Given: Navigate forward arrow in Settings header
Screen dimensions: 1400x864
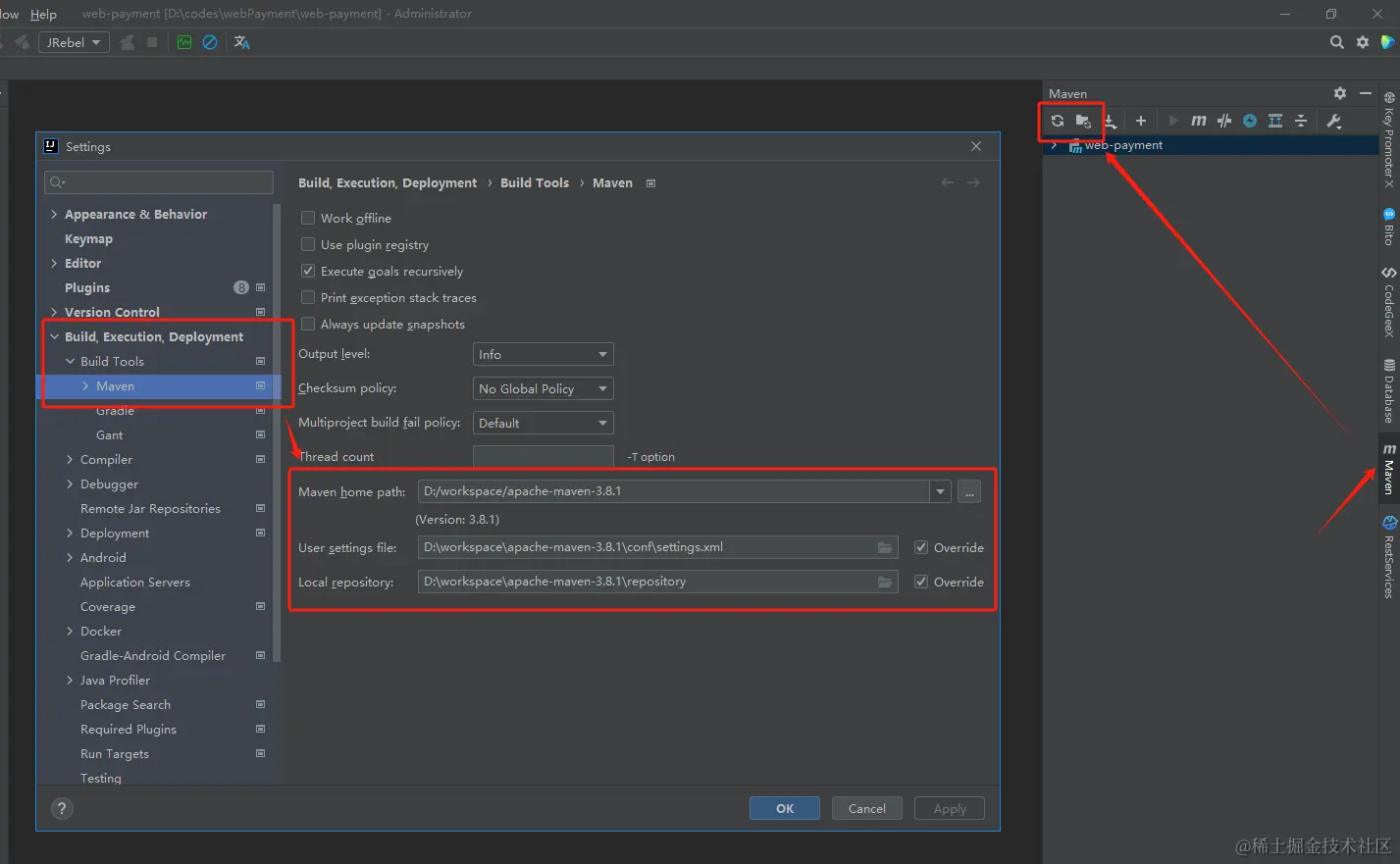Looking at the screenshot, I should [973, 182].
